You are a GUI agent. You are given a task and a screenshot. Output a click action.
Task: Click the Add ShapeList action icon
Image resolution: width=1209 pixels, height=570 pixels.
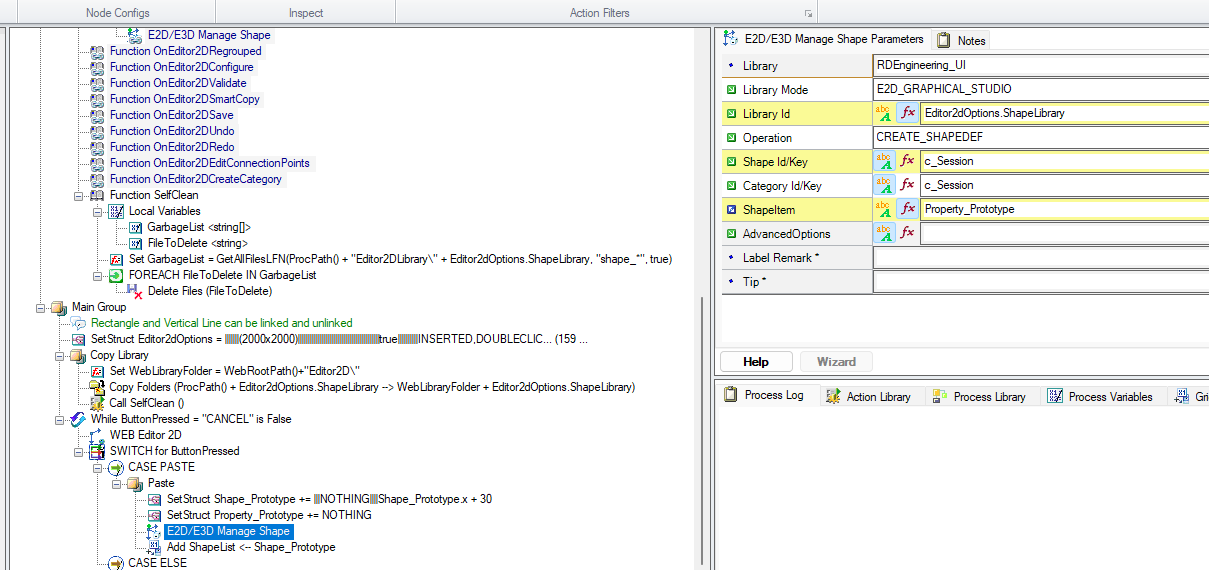point(154,547)
